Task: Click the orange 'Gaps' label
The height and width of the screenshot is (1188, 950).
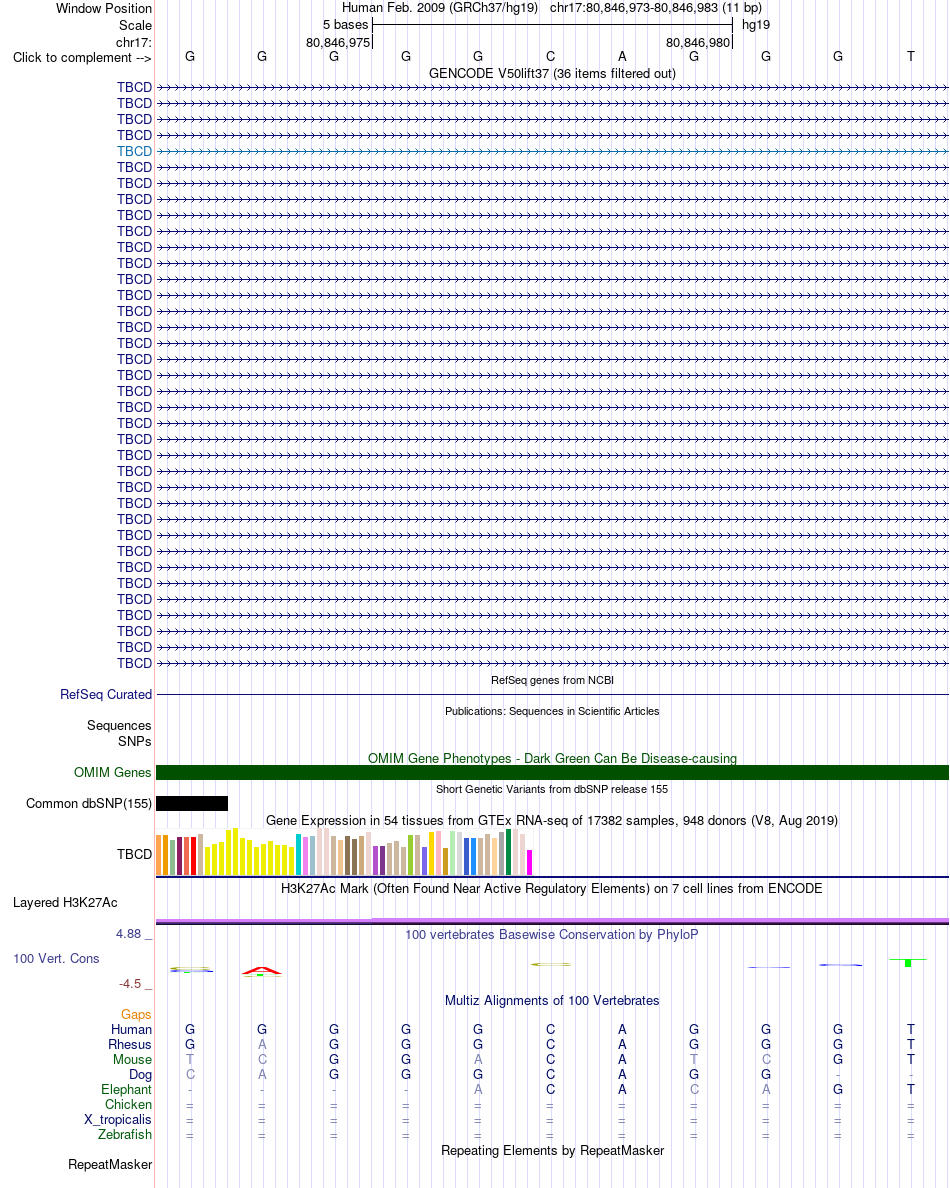Action: (x=136, y=1014)
